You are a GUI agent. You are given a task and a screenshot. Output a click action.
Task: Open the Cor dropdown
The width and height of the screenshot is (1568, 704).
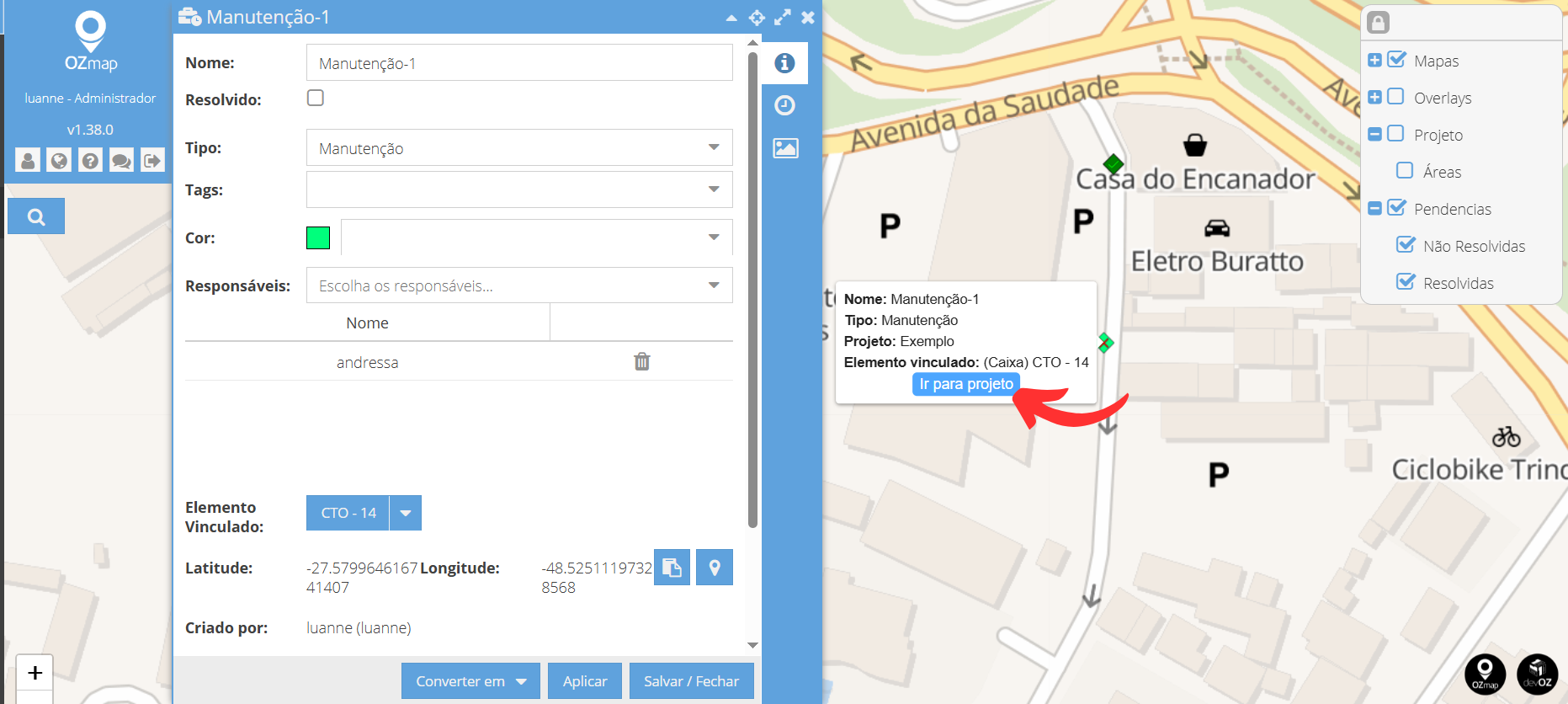[537, 237]
